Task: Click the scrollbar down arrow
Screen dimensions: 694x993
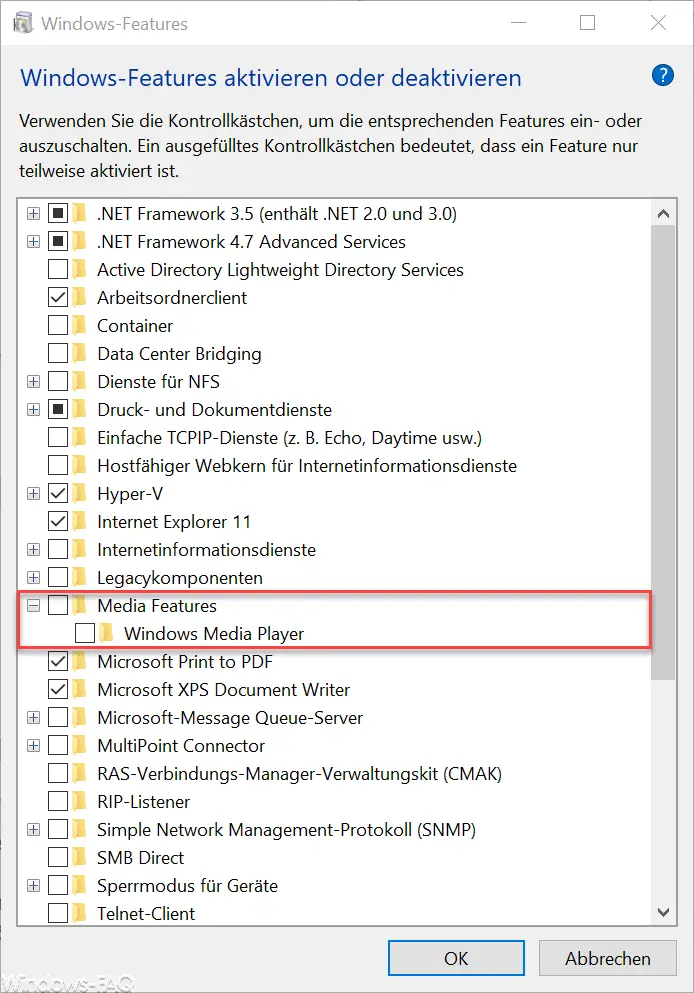Action: click(663, 912)
